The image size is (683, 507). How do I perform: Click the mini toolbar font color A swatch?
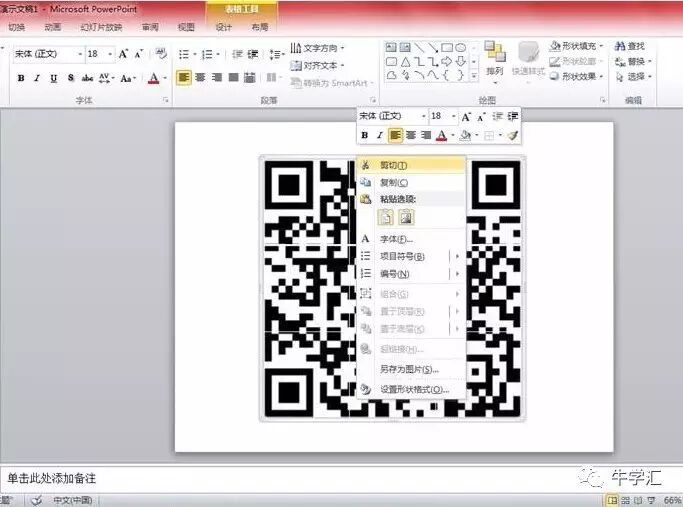point(442,135)
